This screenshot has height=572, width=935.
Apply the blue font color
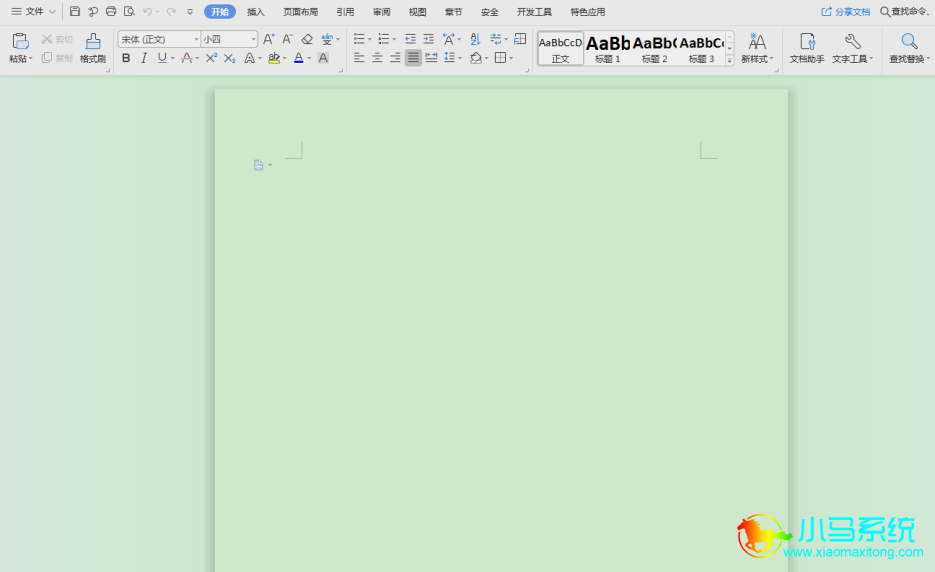[299, 58]
